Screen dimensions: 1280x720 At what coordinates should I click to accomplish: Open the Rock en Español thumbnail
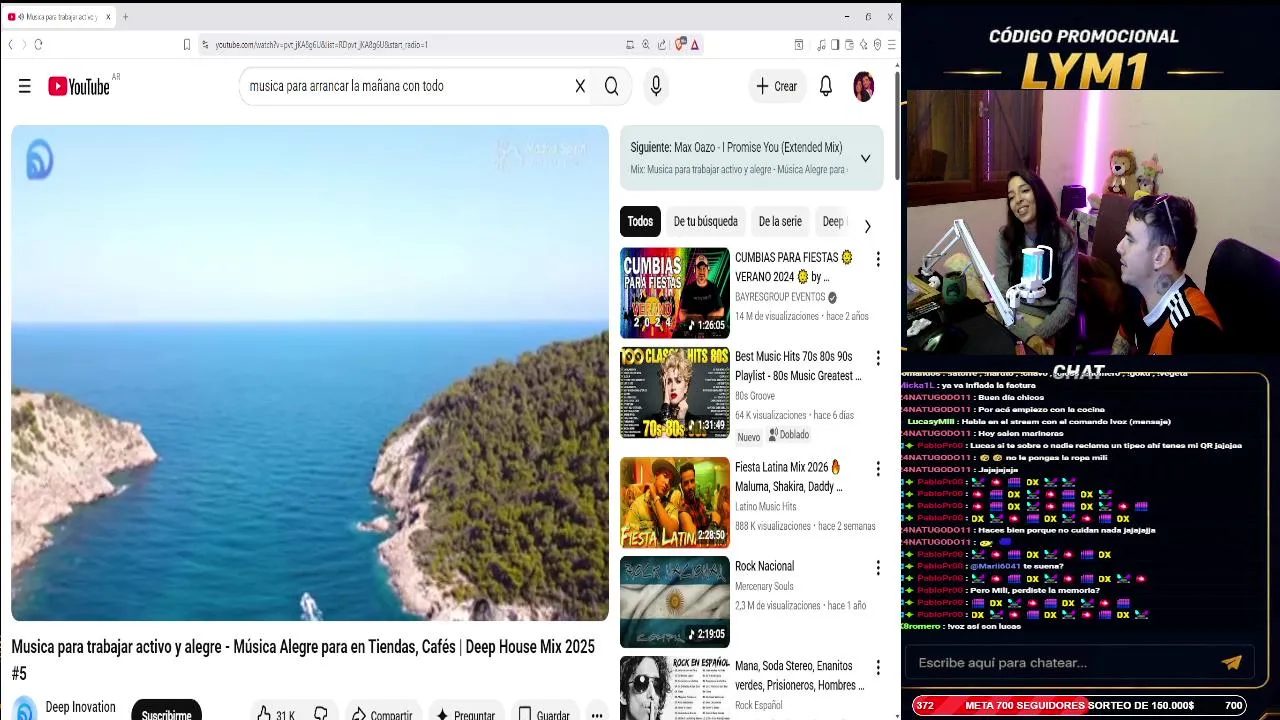675,688
